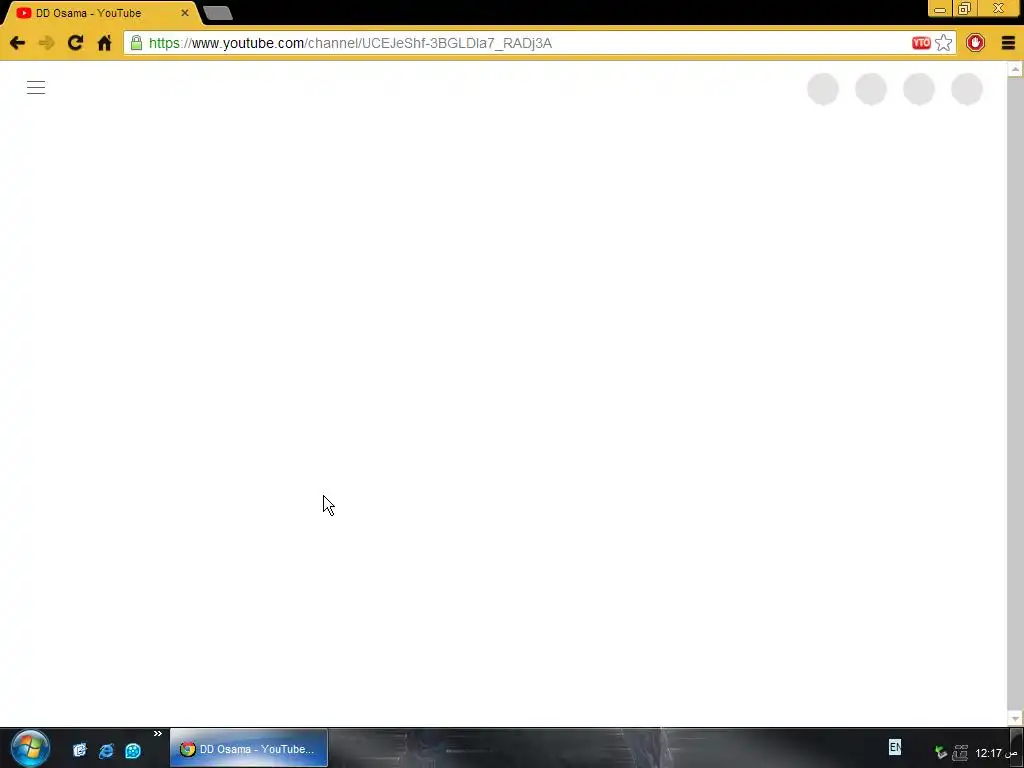Image resolution: width=1024 pixels, height=768 pixels.
Task: Launch Internet Explorer from quick launch
Action: coord(106,750)
